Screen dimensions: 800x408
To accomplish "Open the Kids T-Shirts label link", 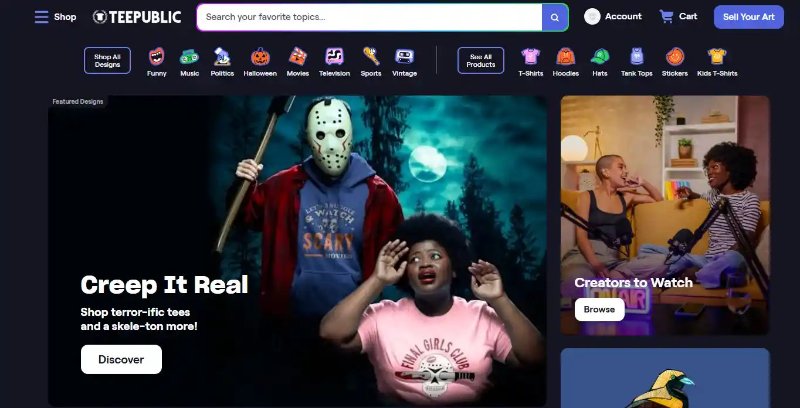I will click(717, 73).
